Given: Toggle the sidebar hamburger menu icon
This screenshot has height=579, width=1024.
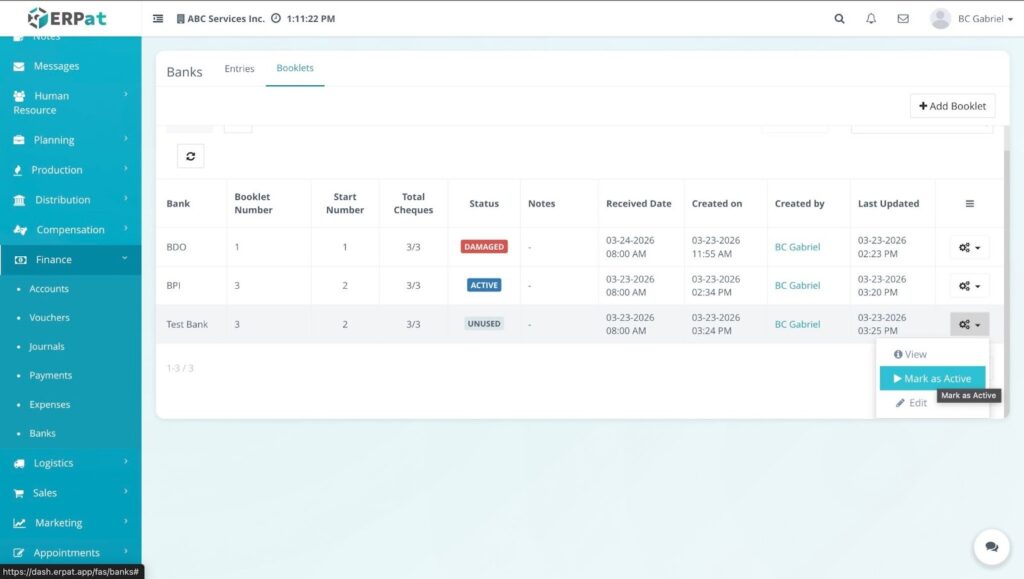Looking at the screenshot, I should [x=158, y=19].
